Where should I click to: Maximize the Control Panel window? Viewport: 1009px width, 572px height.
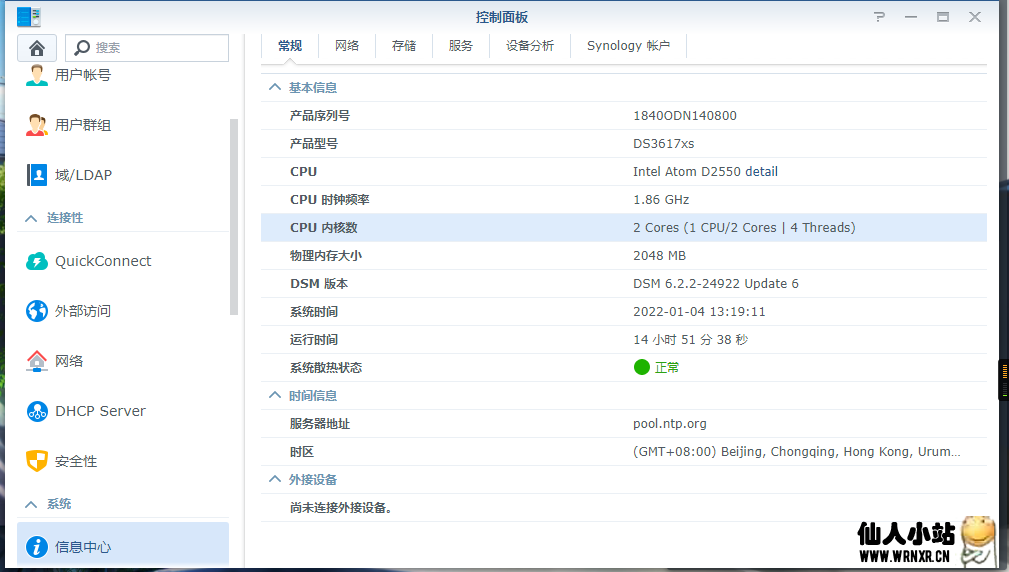[x=943, y=17]
